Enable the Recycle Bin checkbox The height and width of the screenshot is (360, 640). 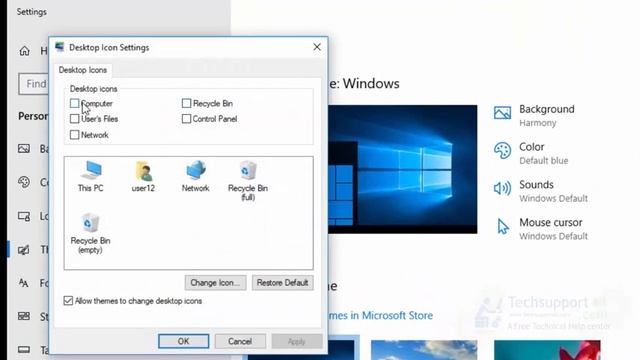[186, 103]
